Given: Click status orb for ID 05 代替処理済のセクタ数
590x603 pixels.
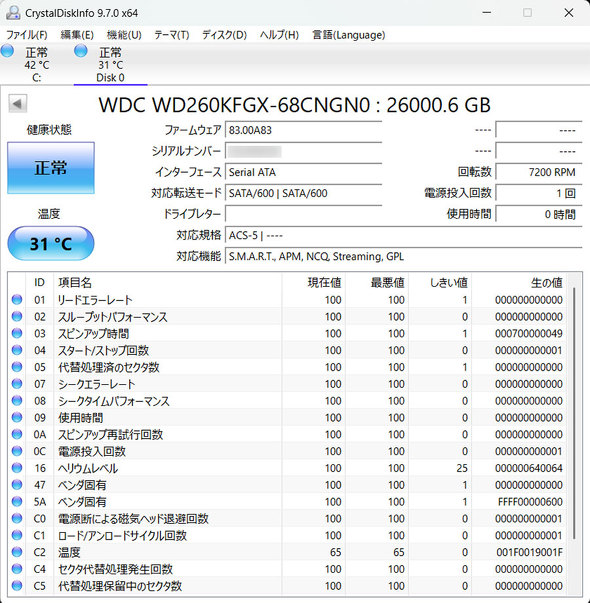Looking at the screenshot, I should point(17,367).
